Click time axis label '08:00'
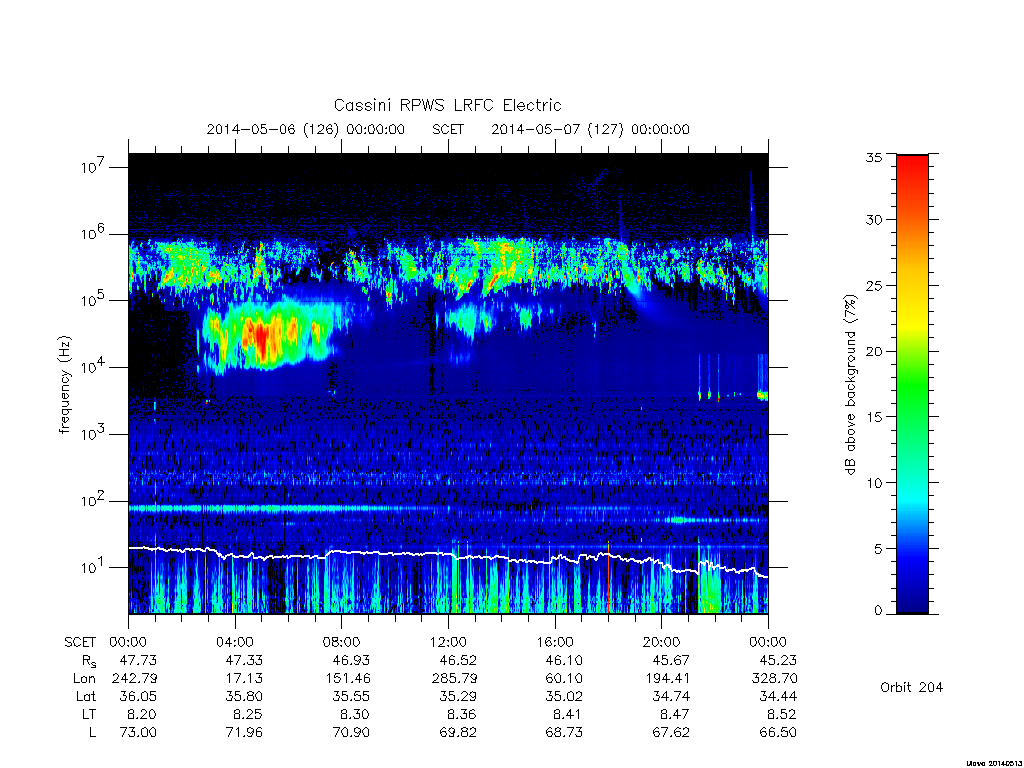1024x768 pixels. (341, 642)
